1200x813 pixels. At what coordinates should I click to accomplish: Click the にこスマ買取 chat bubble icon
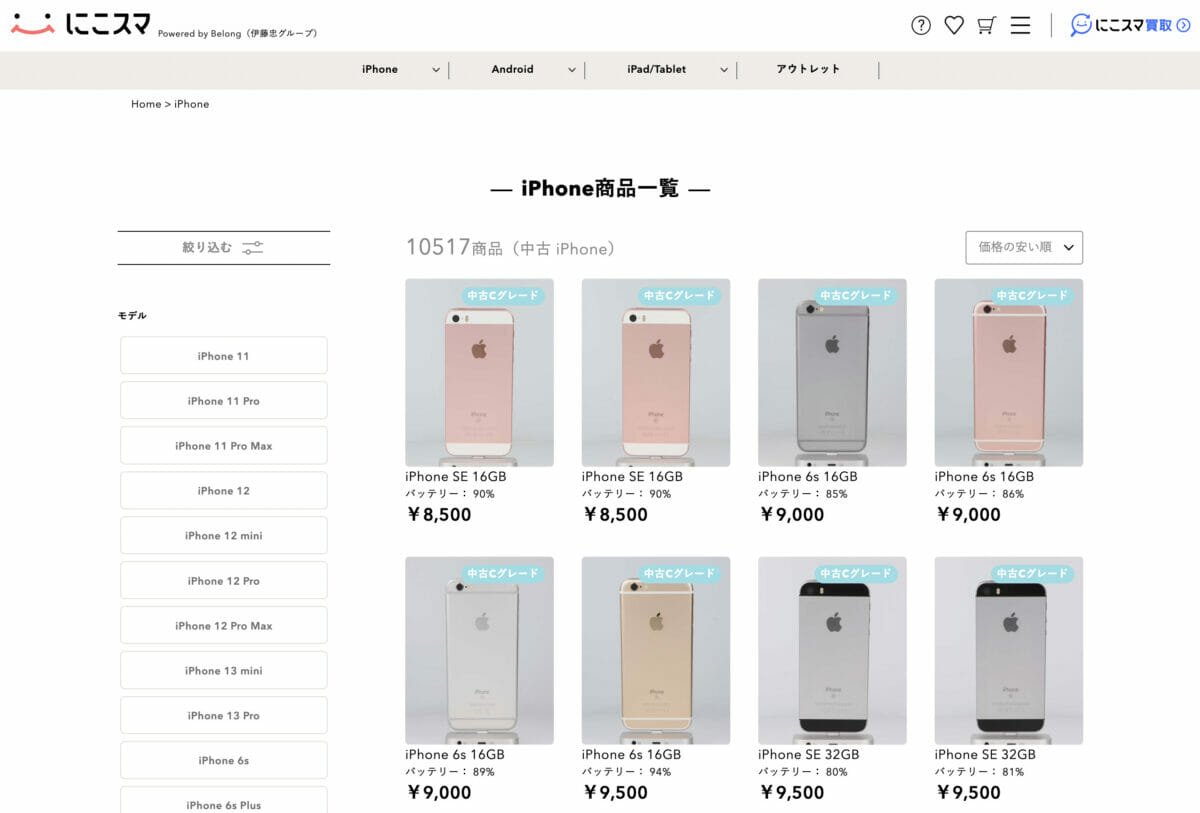(1081, 25)
